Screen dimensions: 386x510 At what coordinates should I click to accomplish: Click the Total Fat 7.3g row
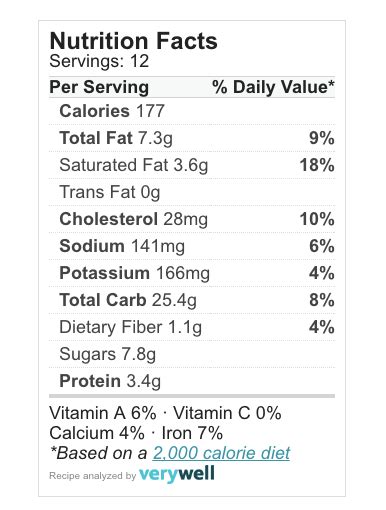coord(192,138)
